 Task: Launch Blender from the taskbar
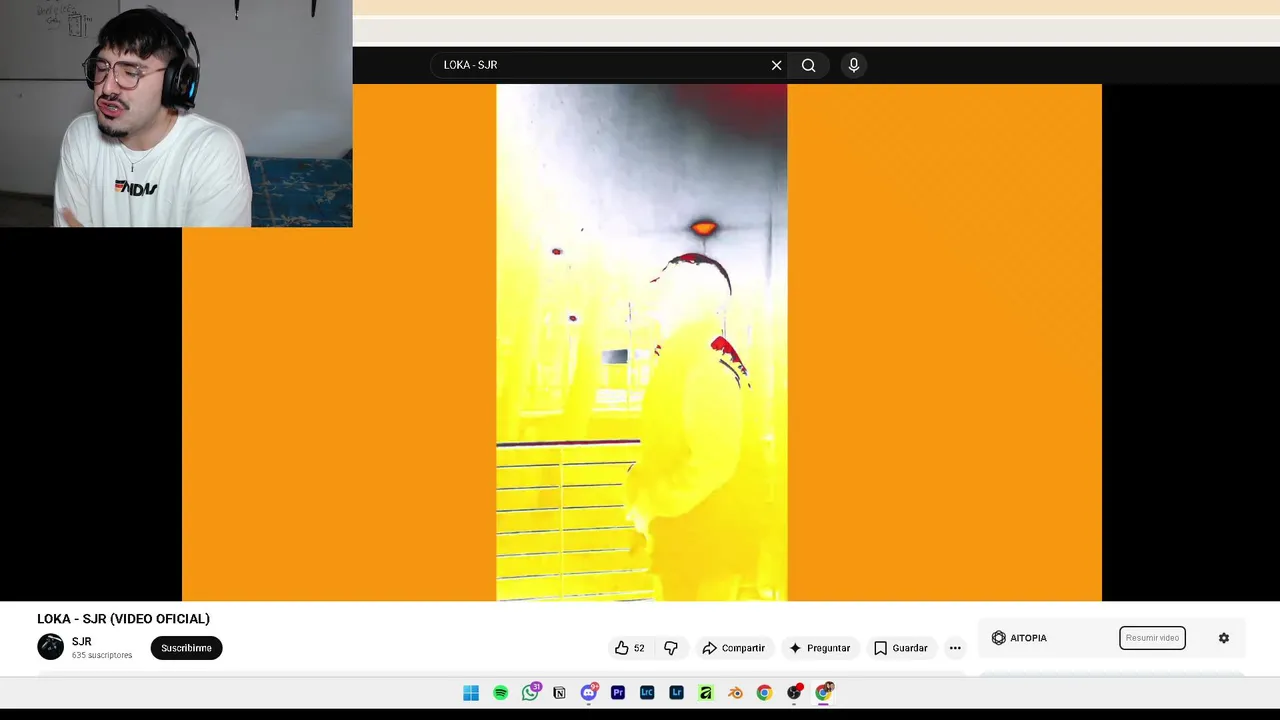pos(735,693)
